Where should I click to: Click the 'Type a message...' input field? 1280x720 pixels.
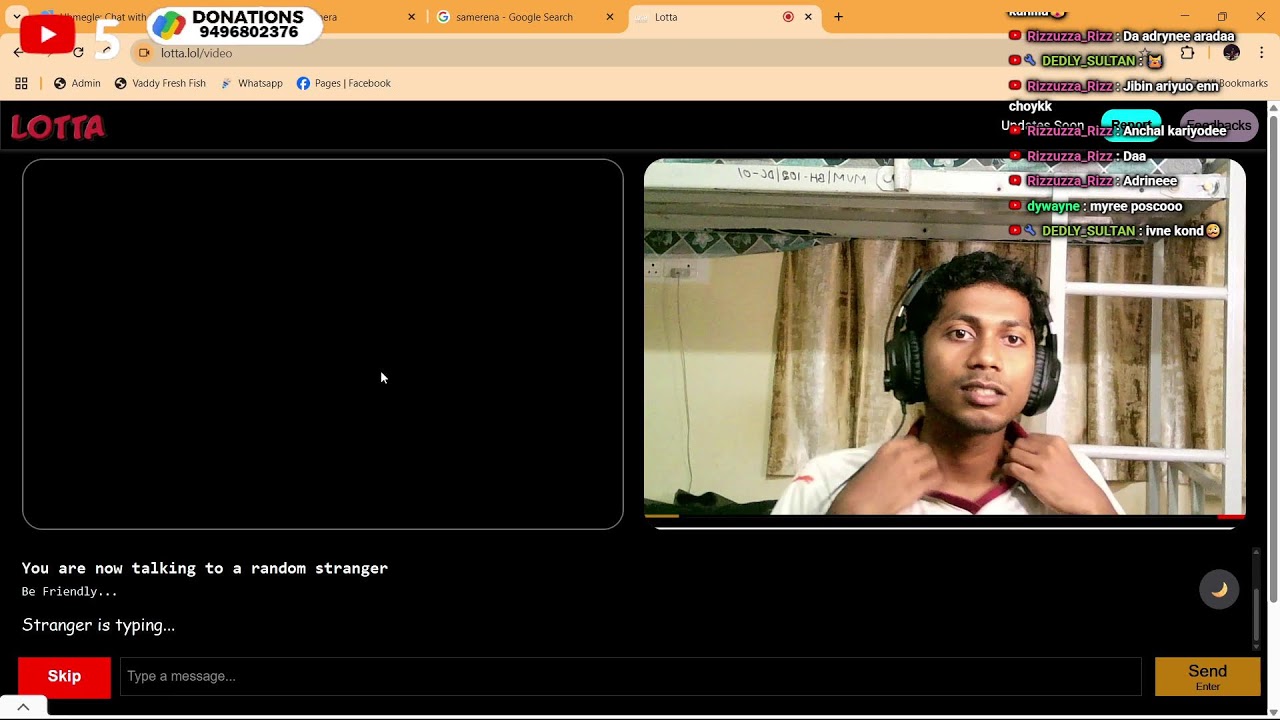(x=630, y=676)
